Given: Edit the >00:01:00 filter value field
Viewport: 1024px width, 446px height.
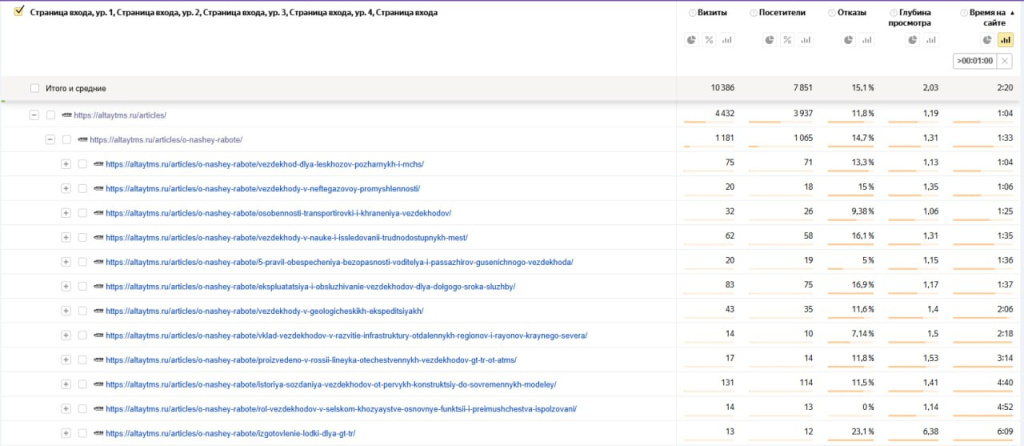Looking at the screenshot, I should [x=974, y=61].
